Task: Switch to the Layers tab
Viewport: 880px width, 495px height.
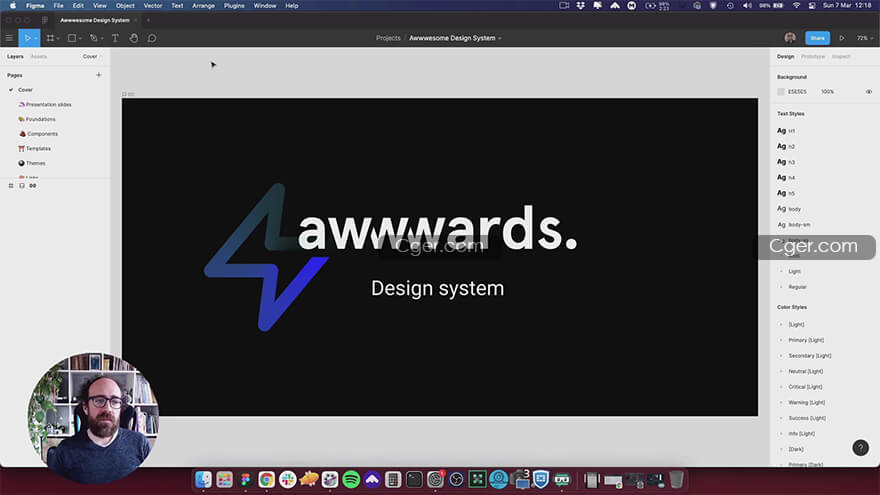Action: click(x=15, y=57)
